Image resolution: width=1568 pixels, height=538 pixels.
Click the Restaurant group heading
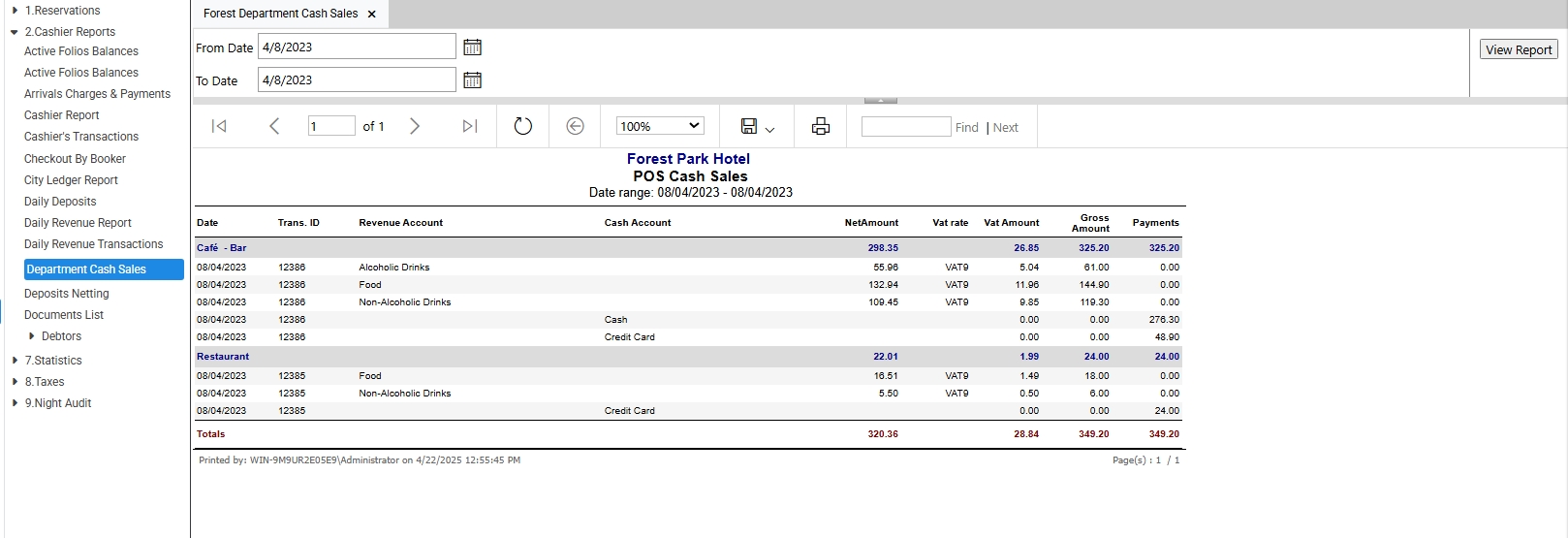[x=223, y=357]
